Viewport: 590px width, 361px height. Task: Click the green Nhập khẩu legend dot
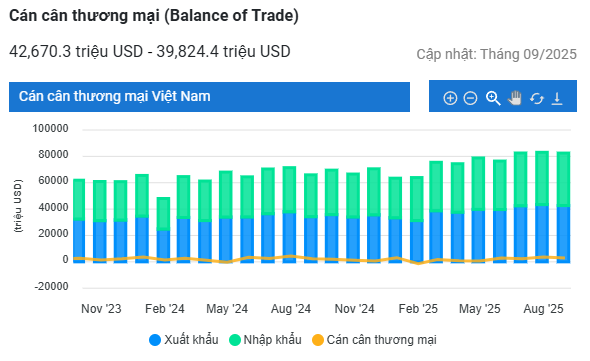(x=235, y=340)
